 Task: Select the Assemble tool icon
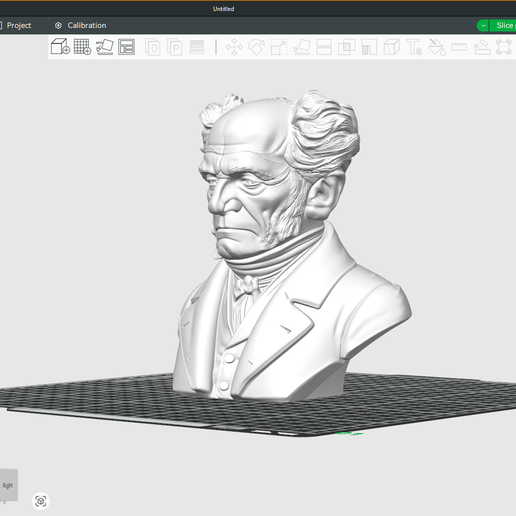(x=482, y=47)
